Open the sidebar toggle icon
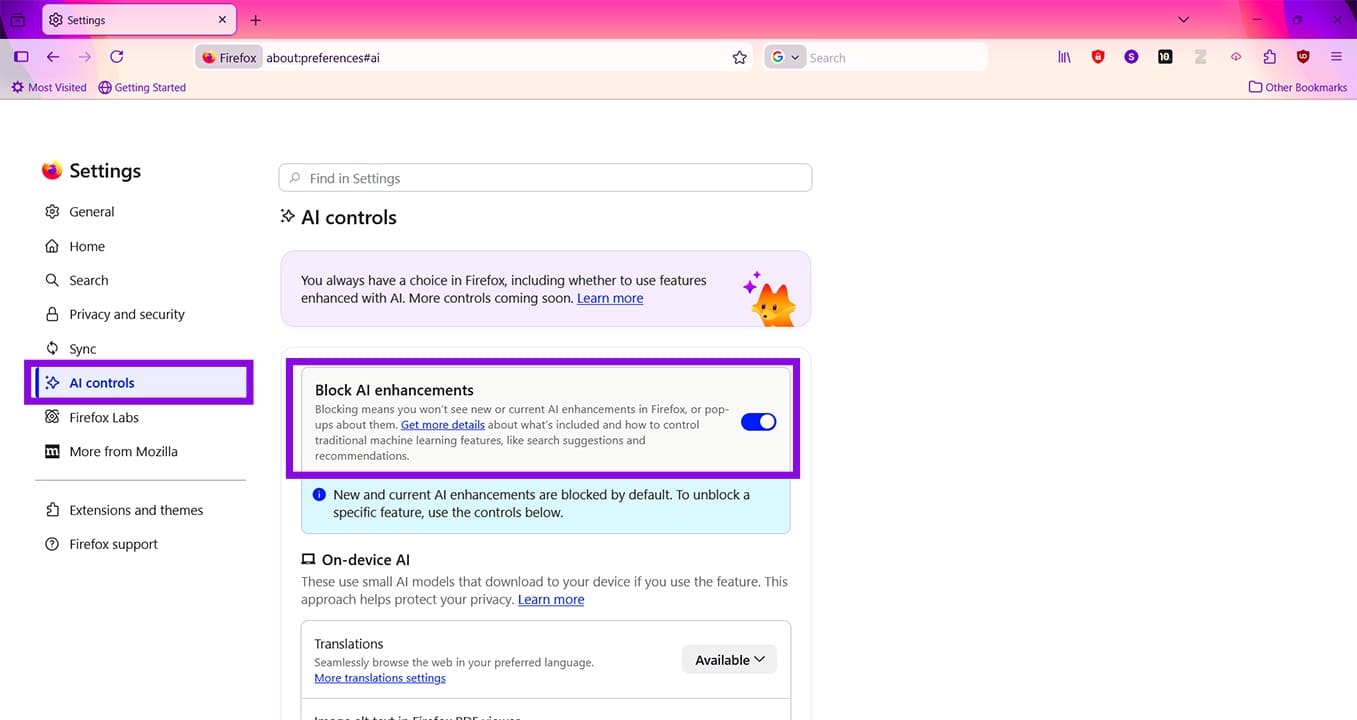The height and width of the screenshot is (720, 1357). pos(21,57)
